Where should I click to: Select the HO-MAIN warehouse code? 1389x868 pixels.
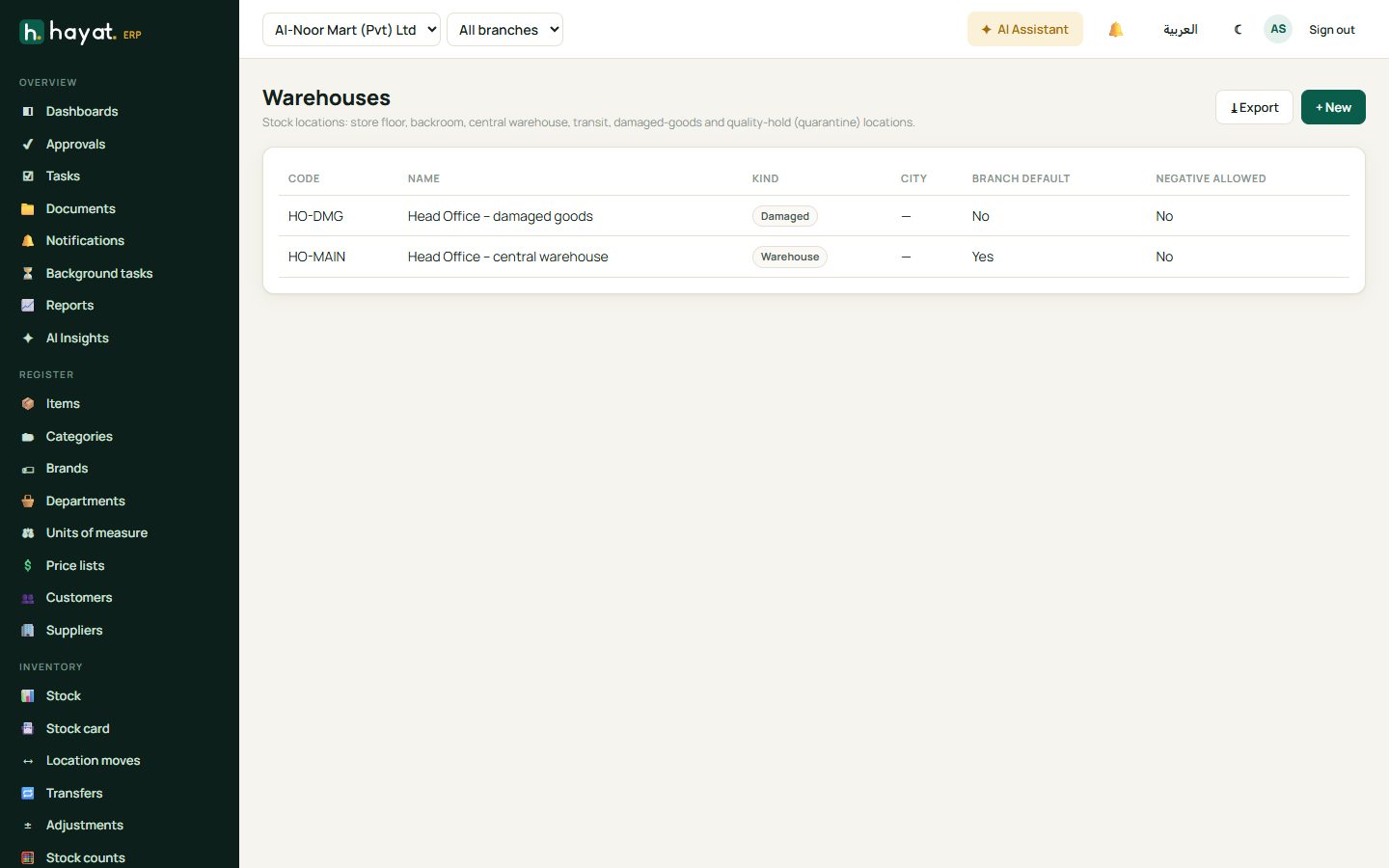tap(316, 257)
